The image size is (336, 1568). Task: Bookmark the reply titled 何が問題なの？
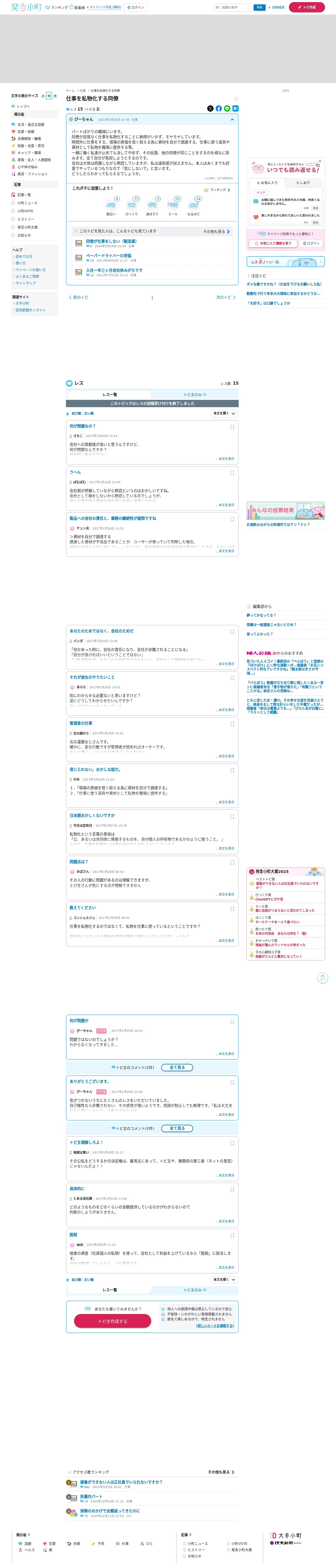click(232, 427)
